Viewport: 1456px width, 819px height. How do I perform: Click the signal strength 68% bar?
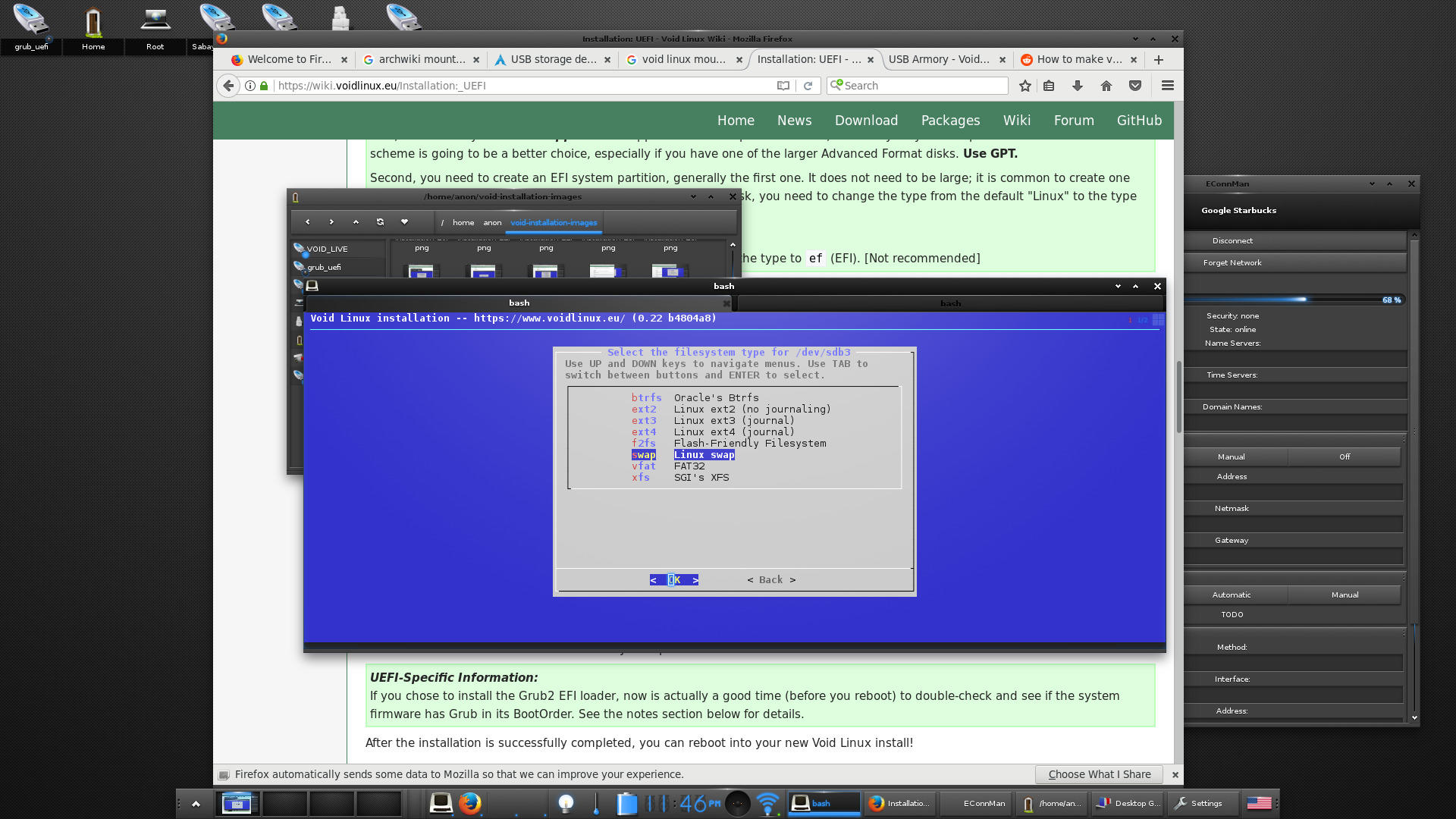[1294, 300]
